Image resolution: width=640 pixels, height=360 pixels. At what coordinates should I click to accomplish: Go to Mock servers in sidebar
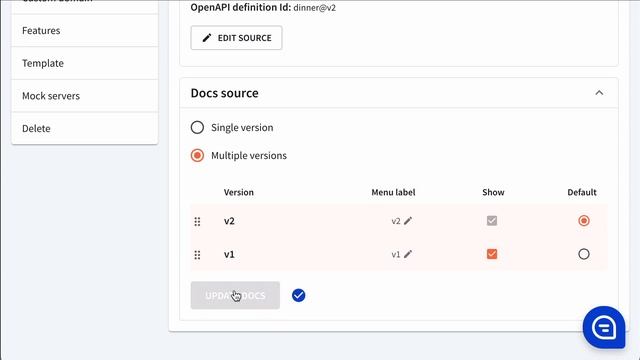[84, 96]
